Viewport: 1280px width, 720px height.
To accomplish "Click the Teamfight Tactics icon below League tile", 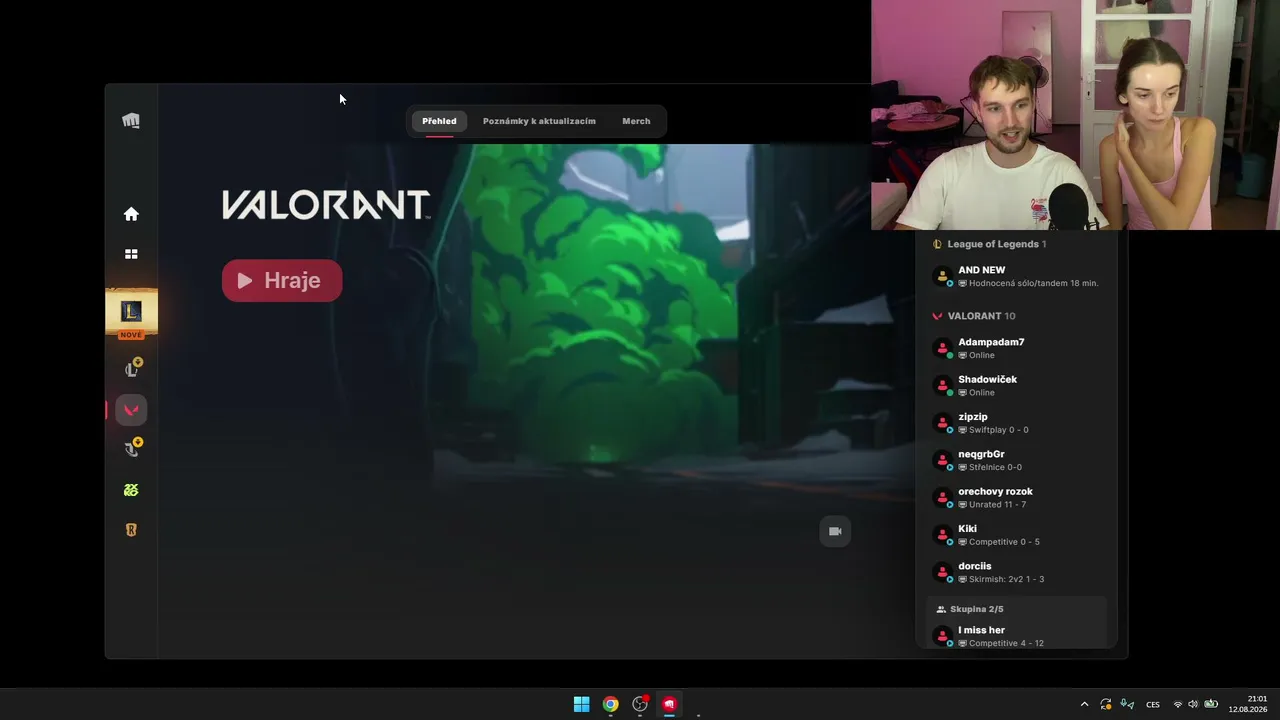I will [x=131, y=369].
